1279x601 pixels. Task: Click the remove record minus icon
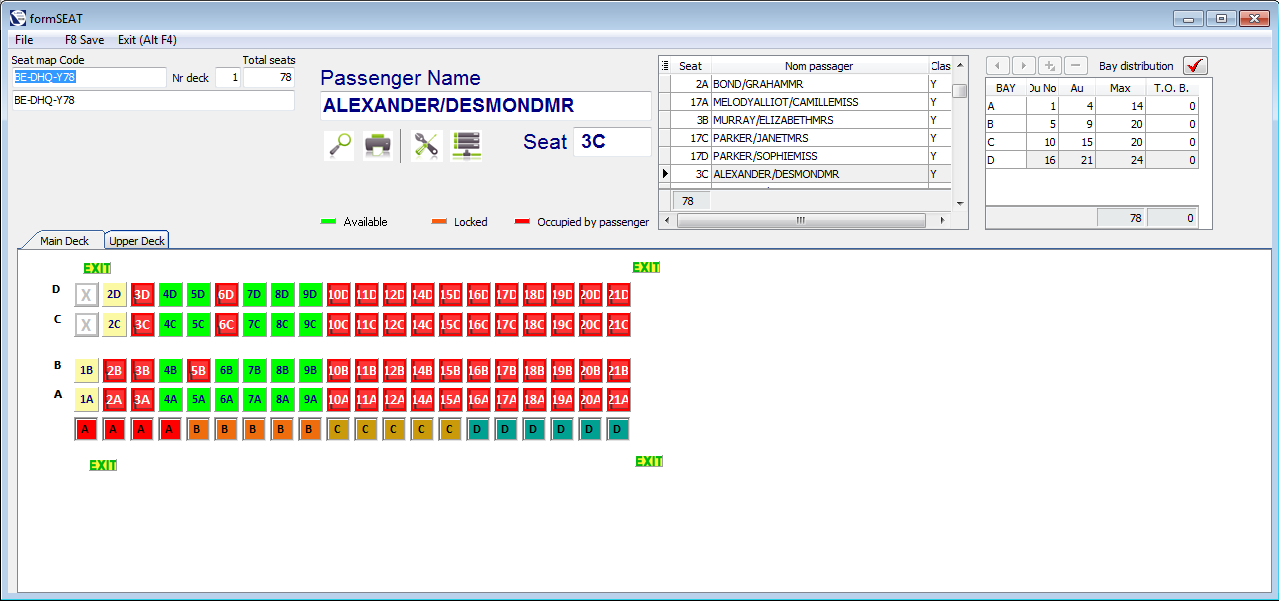tap(1076, 66)
